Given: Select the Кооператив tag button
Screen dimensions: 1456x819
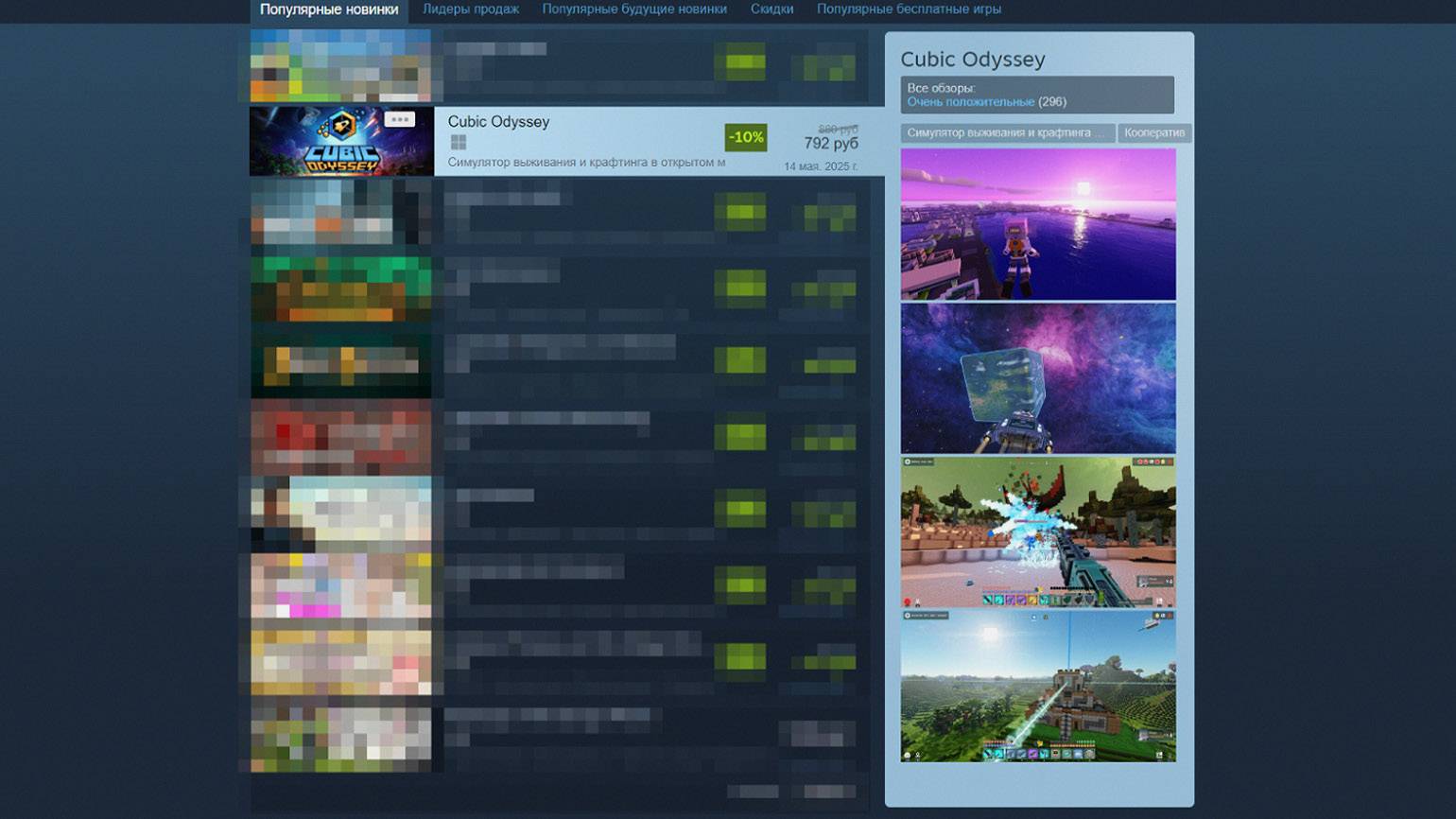Looking at the screenshot, I should [1154, 133].
